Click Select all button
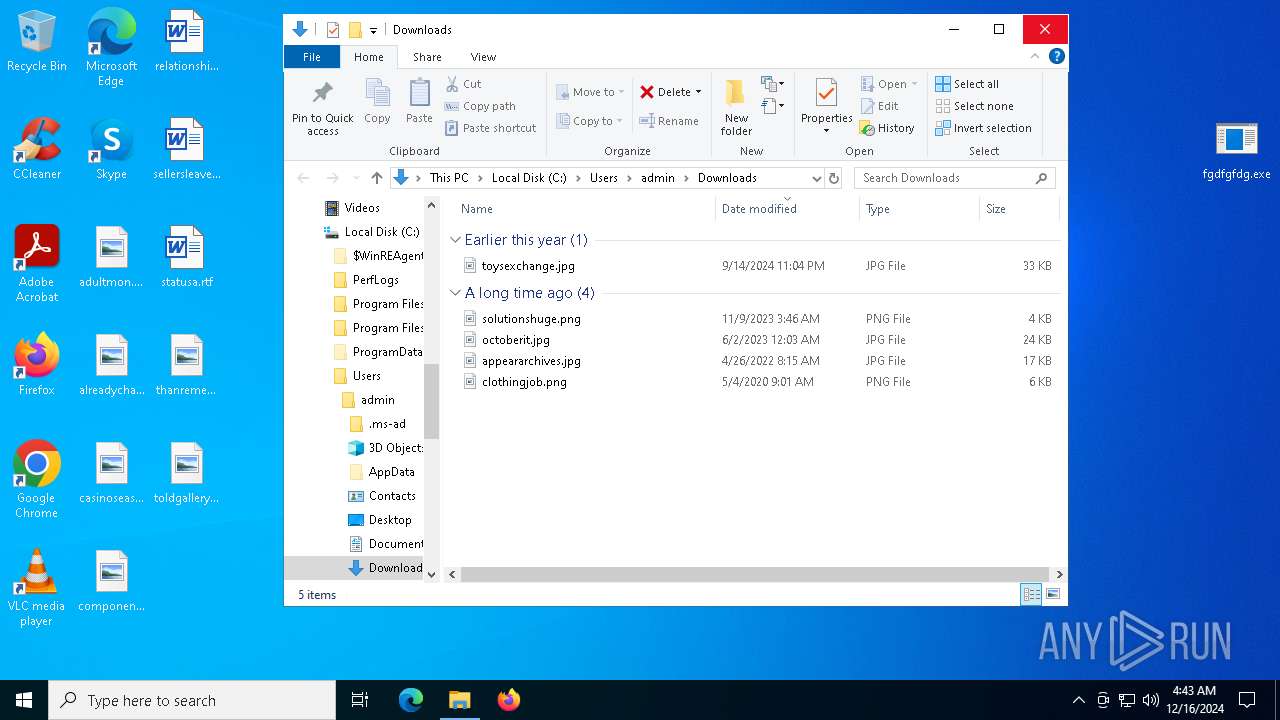 (x=967, y=84)
